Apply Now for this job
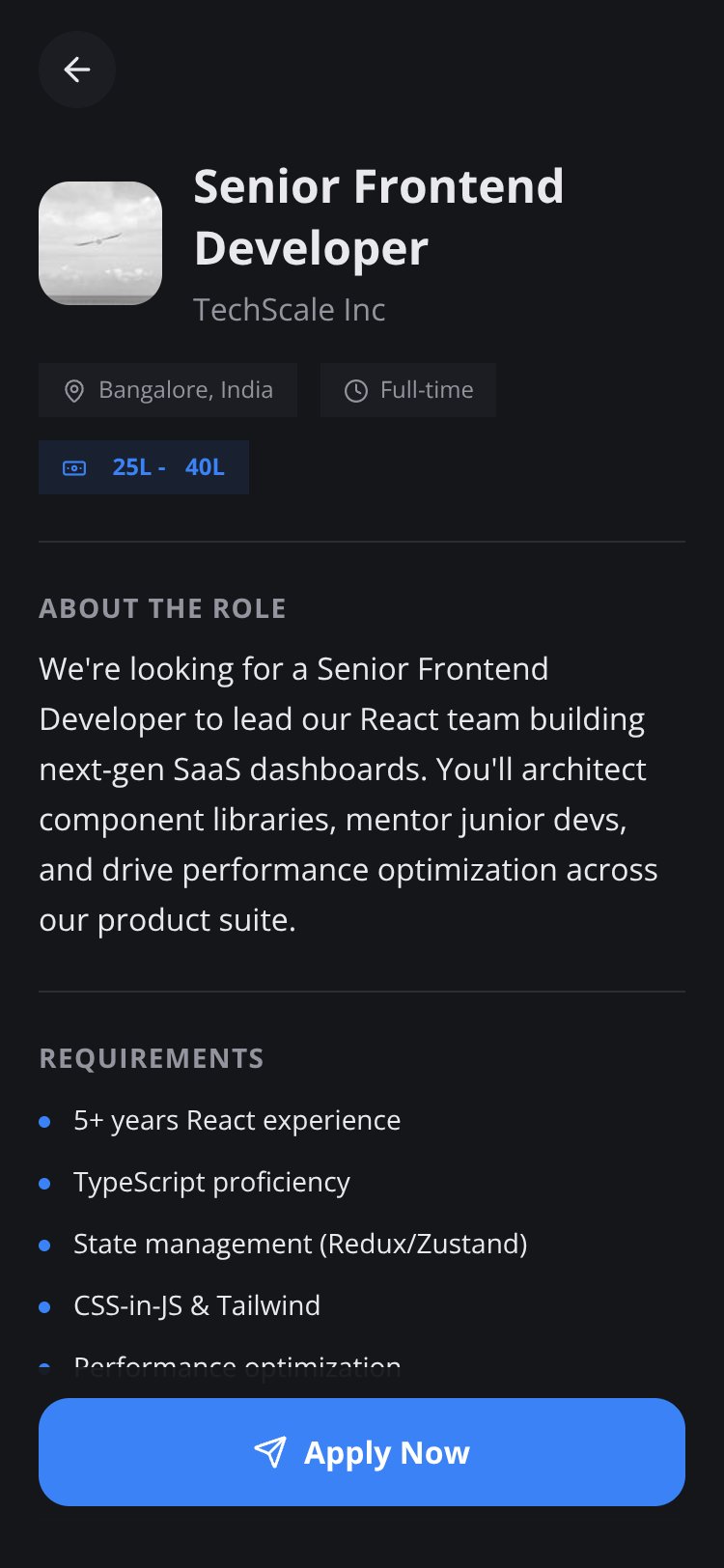Image resolution: width=724 pixels, height=1568 pixels. point(362,1452)
